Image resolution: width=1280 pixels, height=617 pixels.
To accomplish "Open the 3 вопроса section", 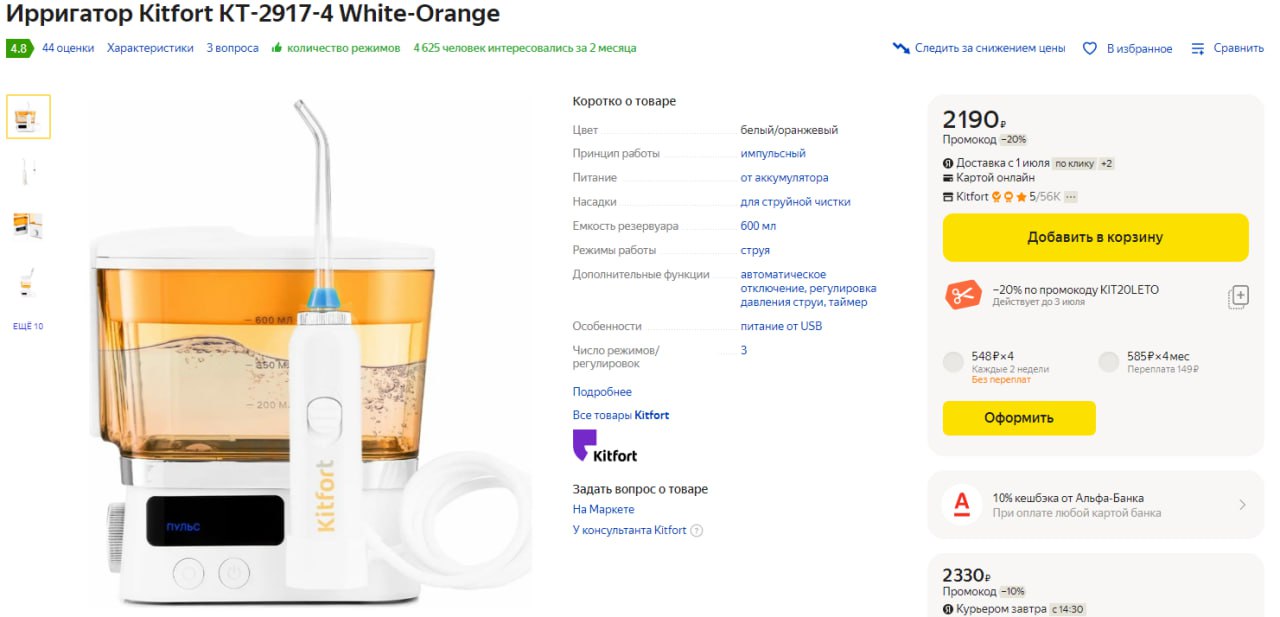I will pyautogui.click(x=232, y=48).
